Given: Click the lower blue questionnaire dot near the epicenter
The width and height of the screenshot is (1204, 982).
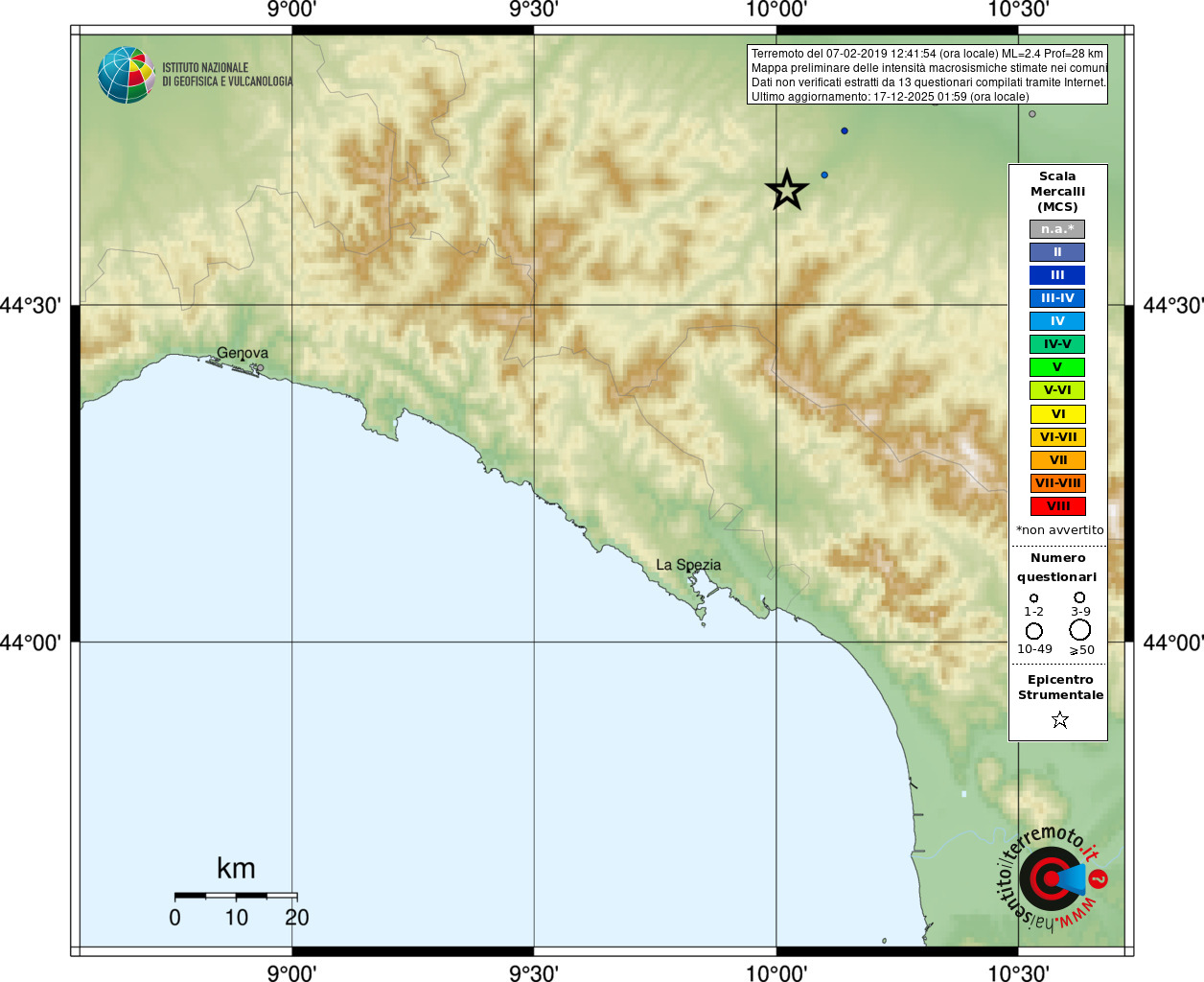Looking at the screenshot, I should pyautogui.click(x=824, y=175).
